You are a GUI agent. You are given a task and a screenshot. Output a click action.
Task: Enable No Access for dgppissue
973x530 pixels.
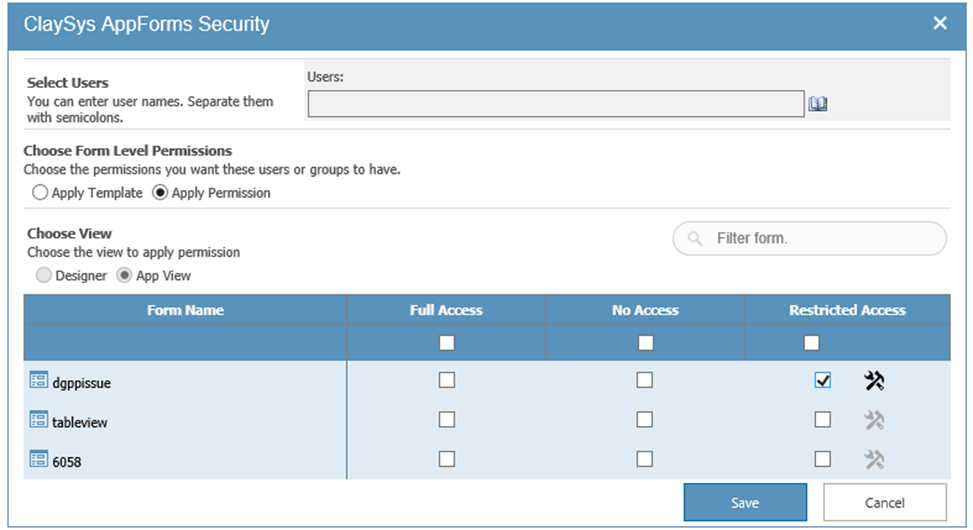pyautogui.click(x=645, y=380)
